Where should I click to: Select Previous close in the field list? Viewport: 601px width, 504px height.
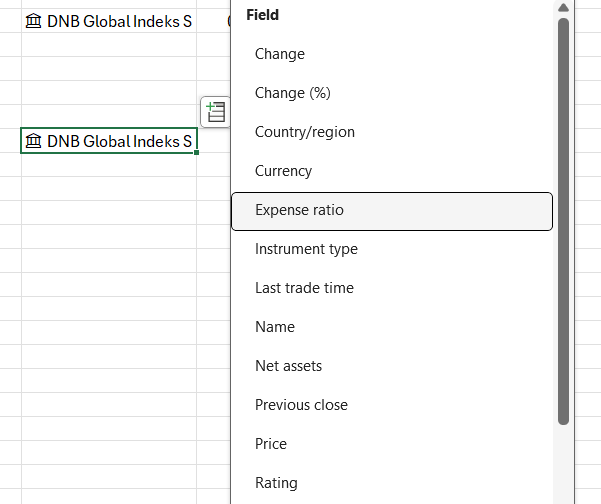(301, 405)
